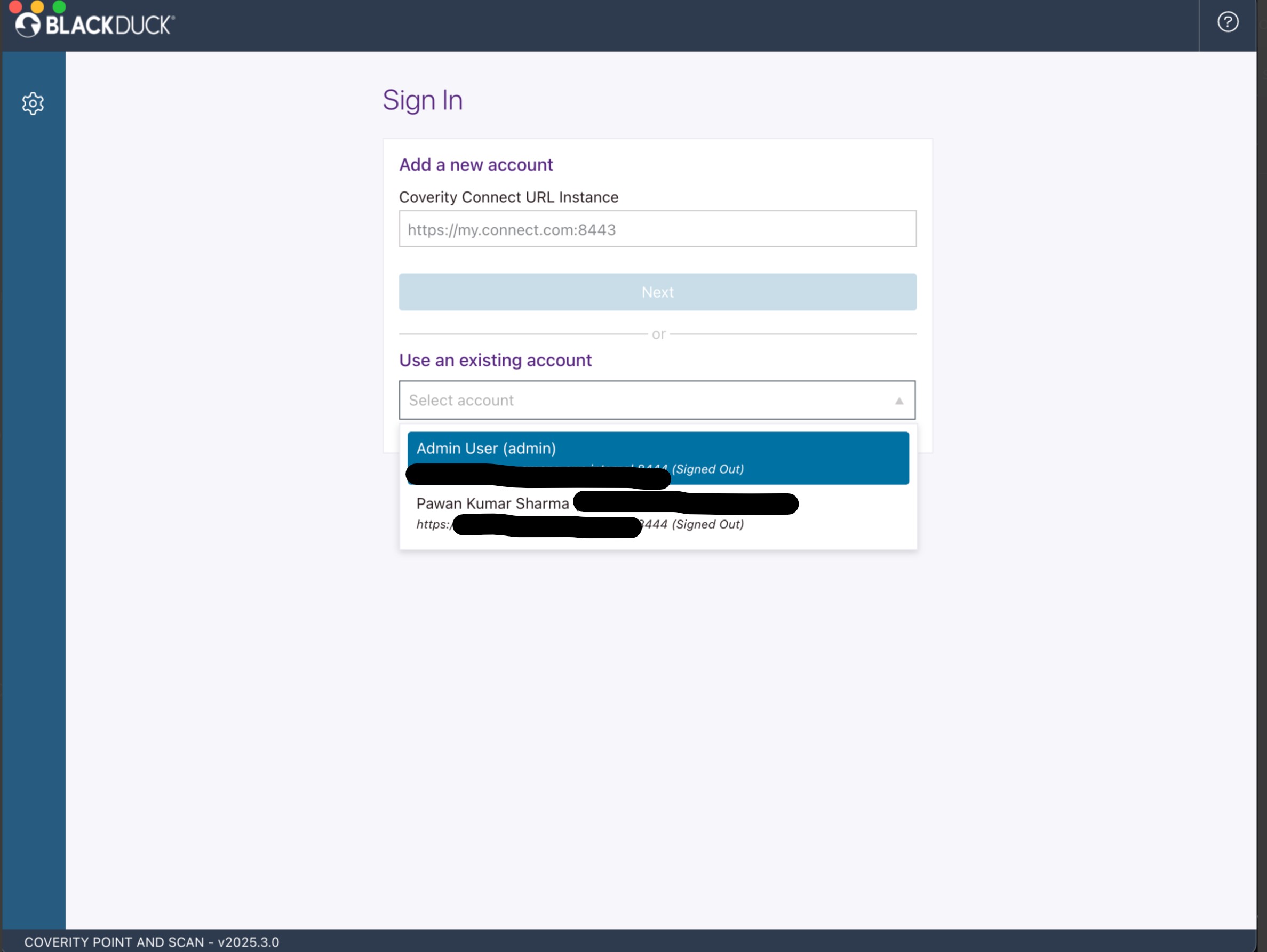Click the 'Add a new account' heading
The height and width of the screenshot is (952, 1267).
click(476, 165)
